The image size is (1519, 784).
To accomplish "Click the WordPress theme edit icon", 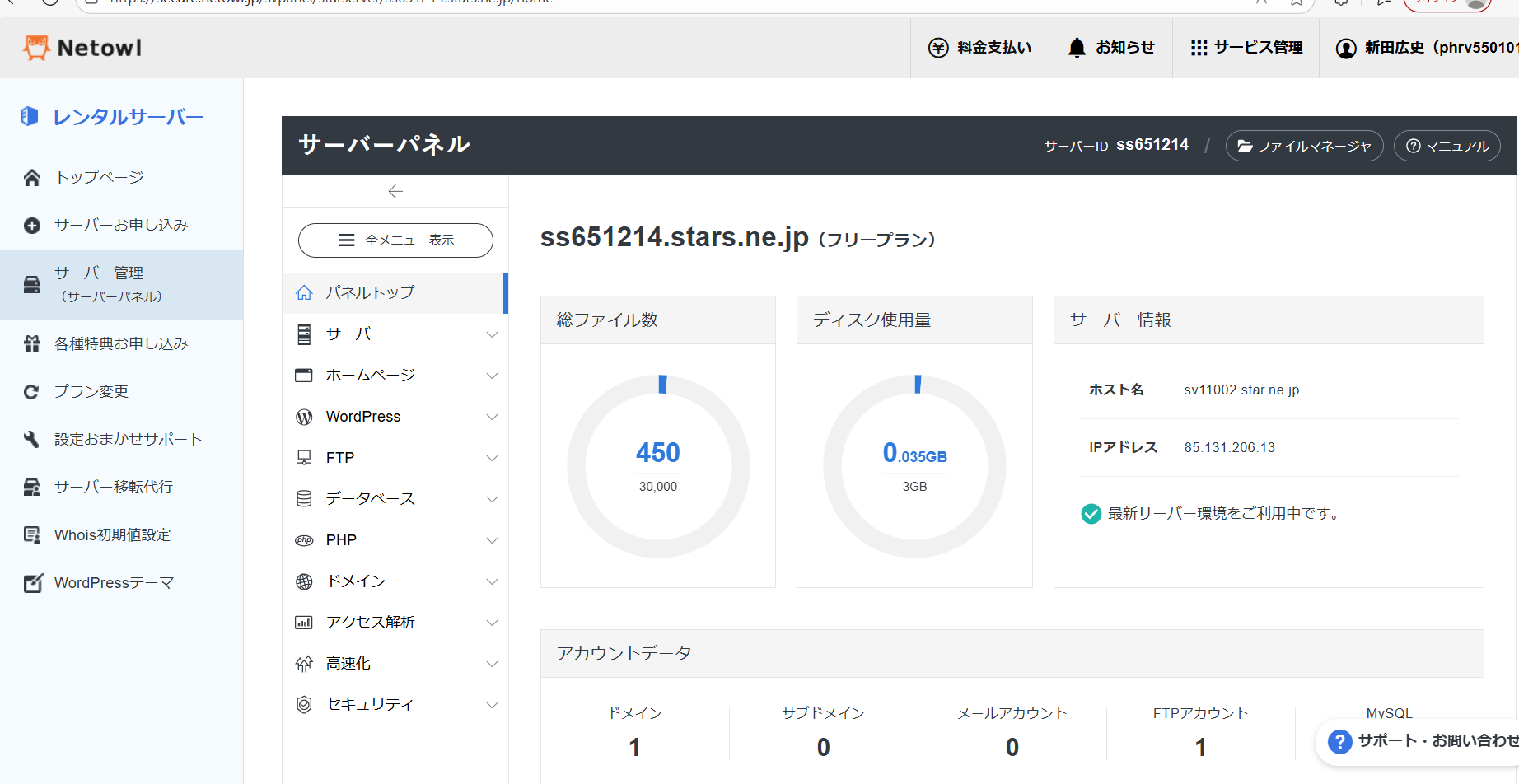I will [33, 583].
